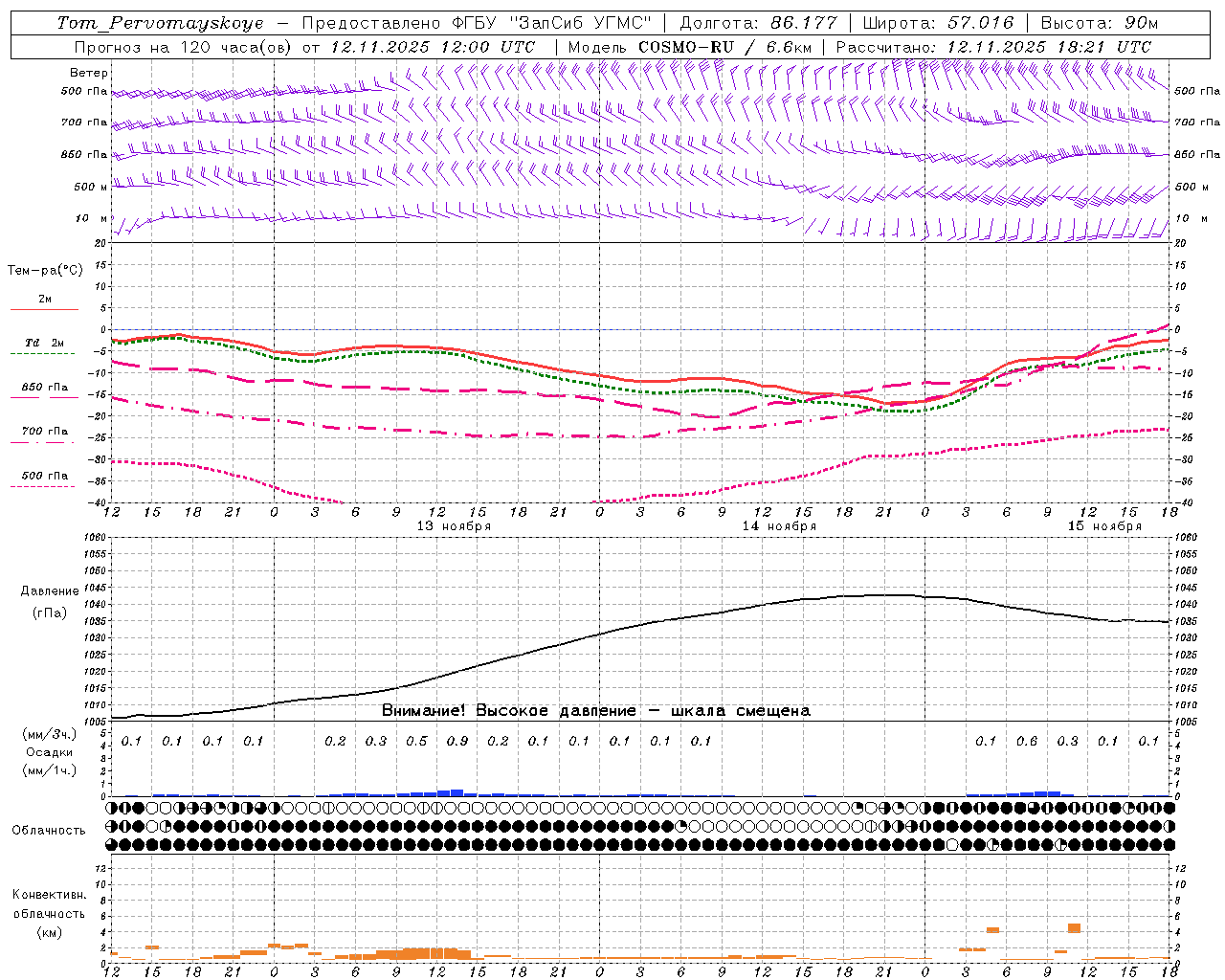Image resolution: width=1225 pixels, height=980 pixels.
Task: Click the (мм/3ч.) units label
Action: pos(50,734)
